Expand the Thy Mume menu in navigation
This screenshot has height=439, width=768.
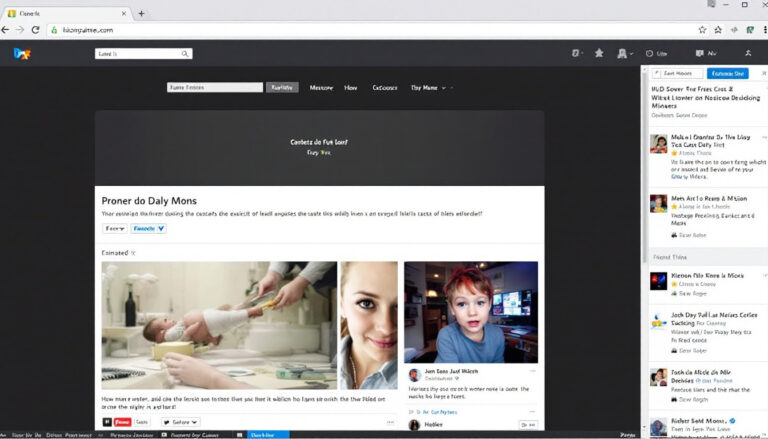coord(431,88)
